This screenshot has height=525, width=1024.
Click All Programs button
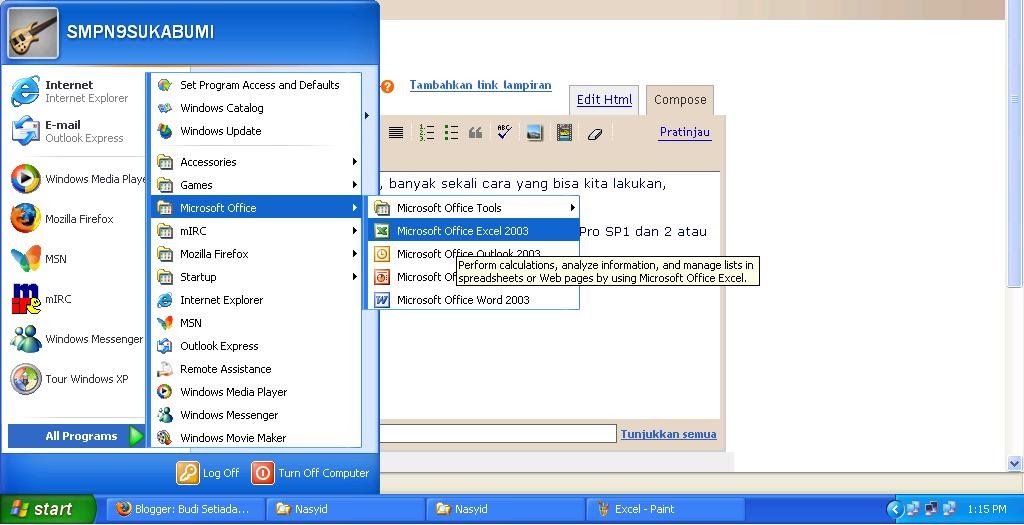(76, 436)
